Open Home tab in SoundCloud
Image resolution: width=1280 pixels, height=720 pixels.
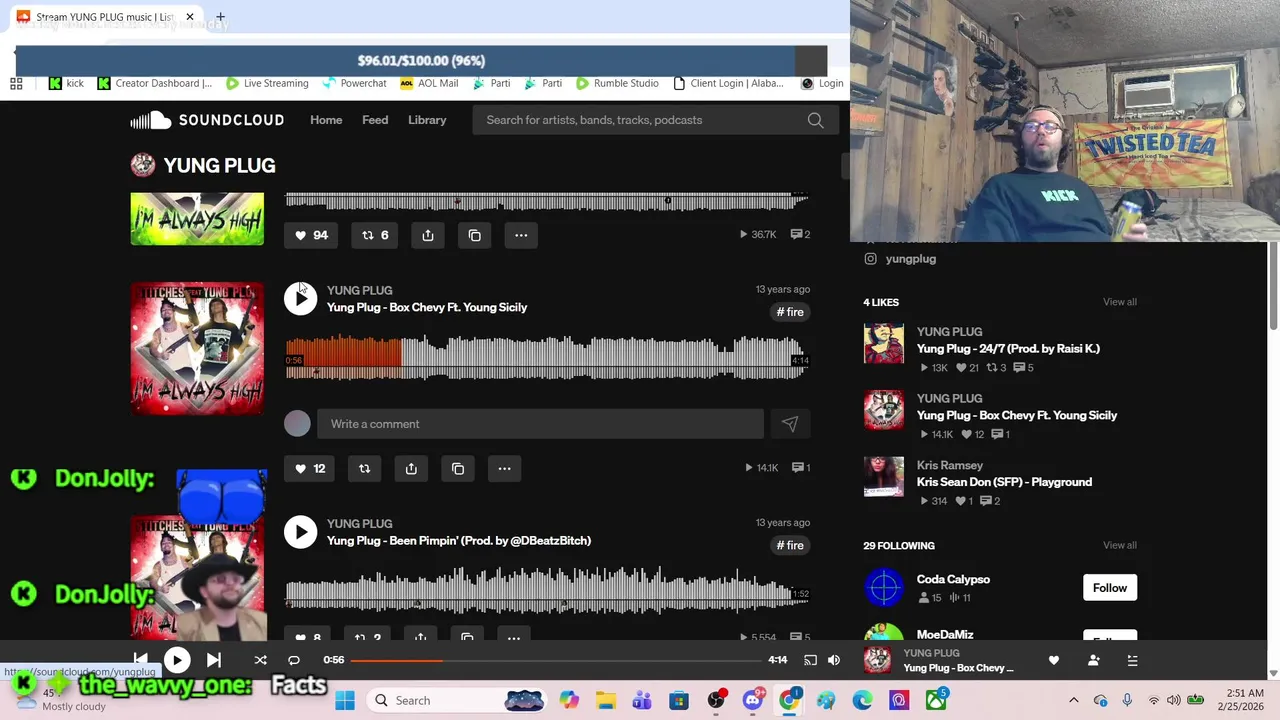pyautogui.click(x=326, y=120)
